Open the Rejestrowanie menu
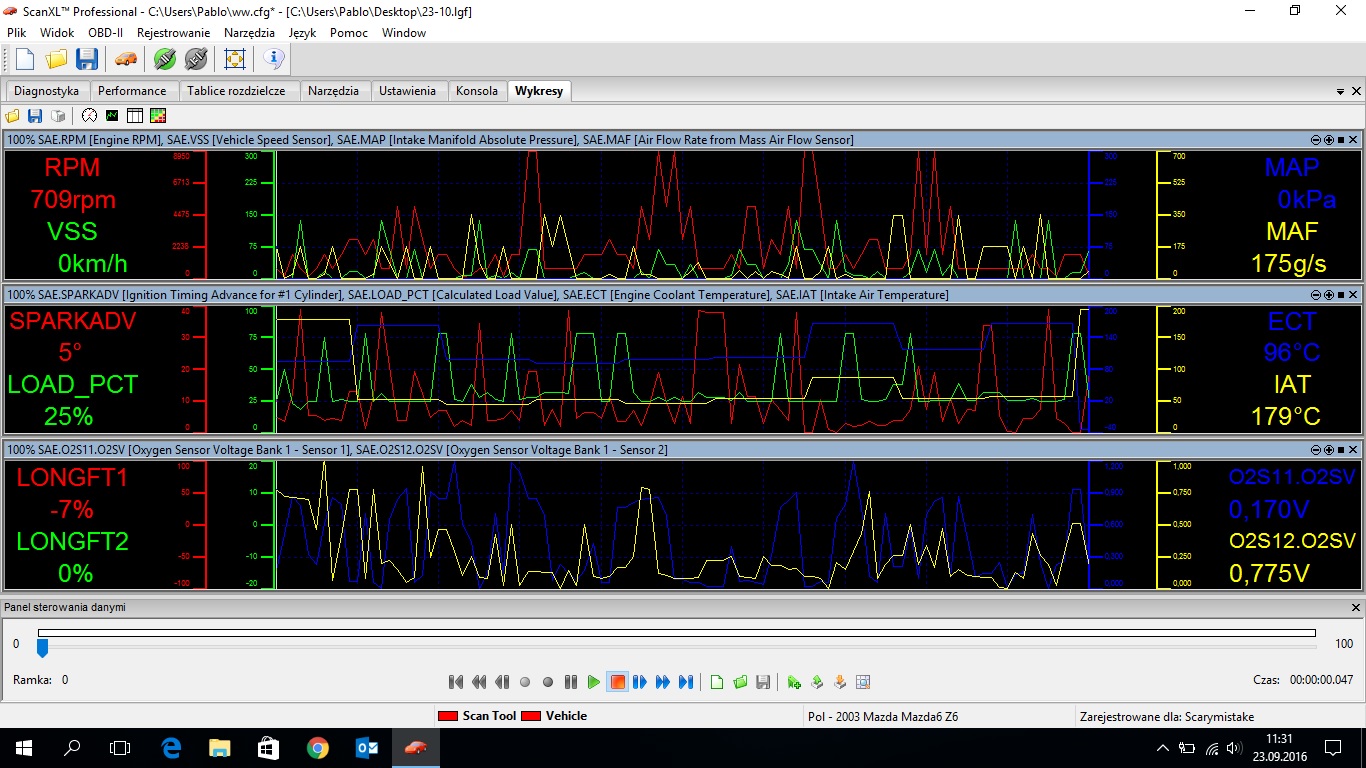Screen dimensions: 1366x768 pyautogui.click(x=174, y=33)
